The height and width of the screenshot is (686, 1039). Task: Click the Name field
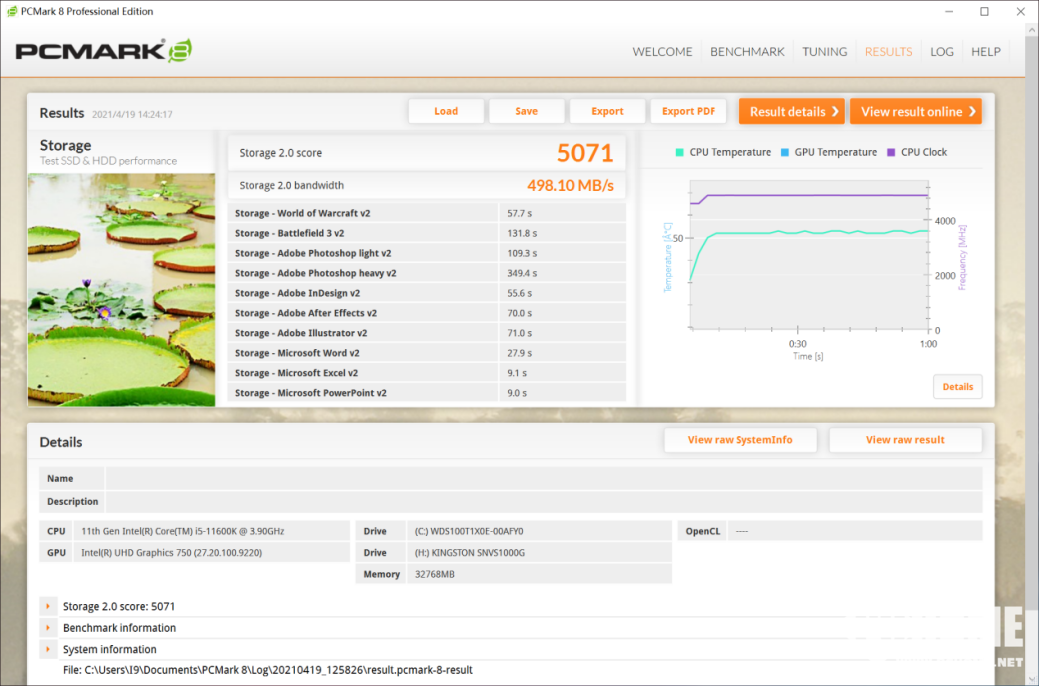(543, 478)
